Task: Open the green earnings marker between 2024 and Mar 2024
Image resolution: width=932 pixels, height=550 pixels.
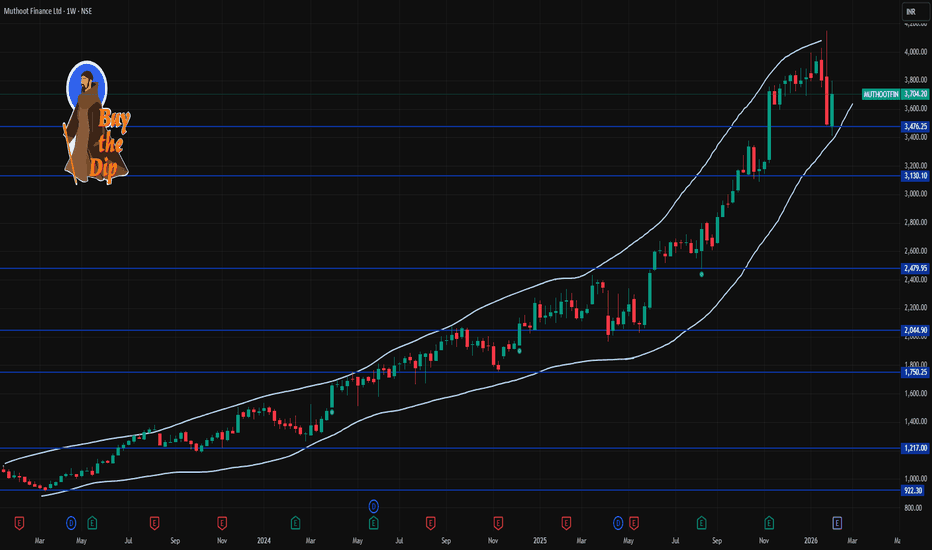Action: coord(295,523)
